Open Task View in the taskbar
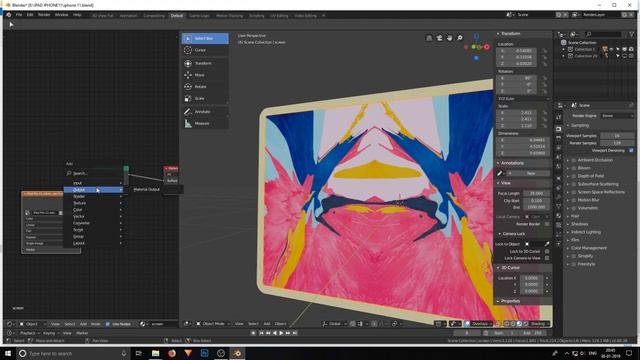640x360 pixels. point(138,353)
